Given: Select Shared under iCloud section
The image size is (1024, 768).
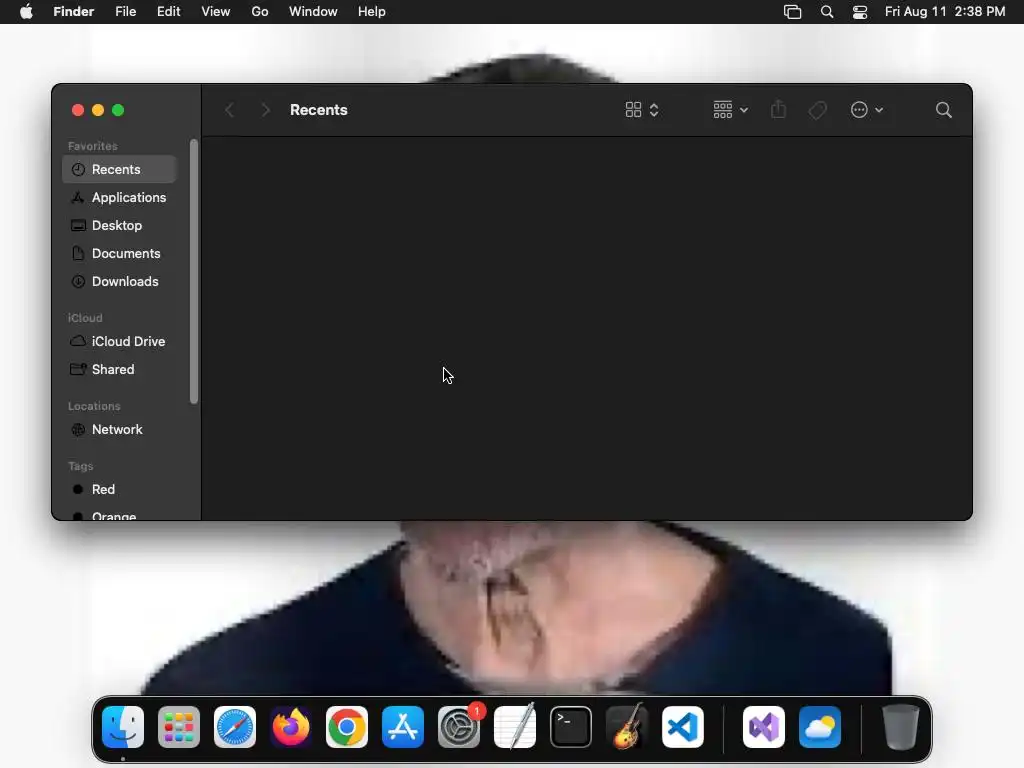Looking at the screenshot, I should 119,370.
